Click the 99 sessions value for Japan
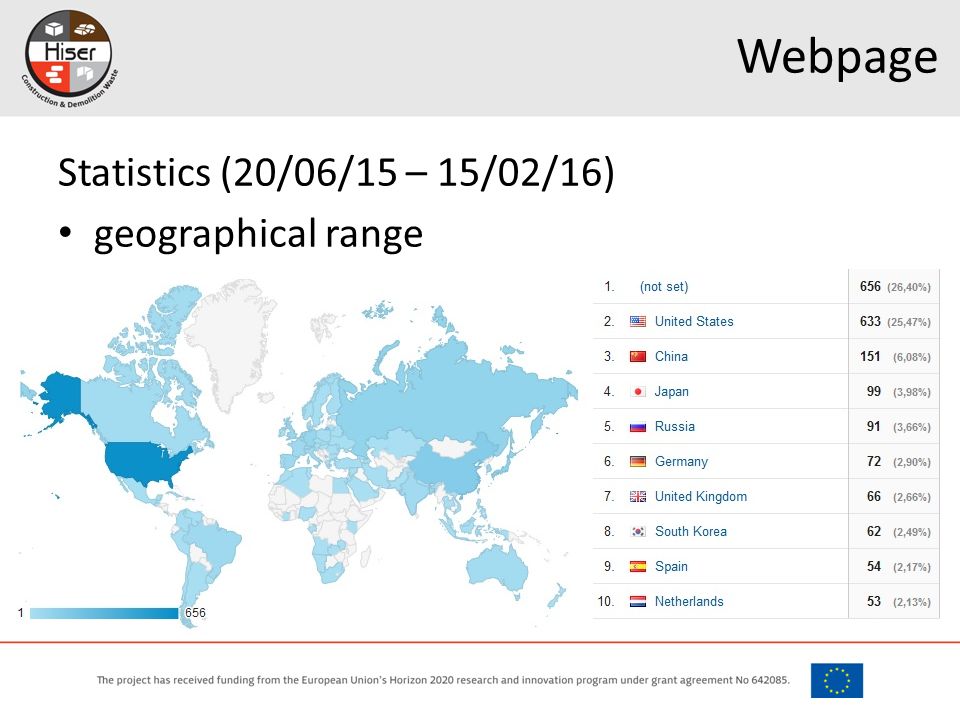Image resolution: width=960 pixels, height=720 pixels. (x=874, y=391)
